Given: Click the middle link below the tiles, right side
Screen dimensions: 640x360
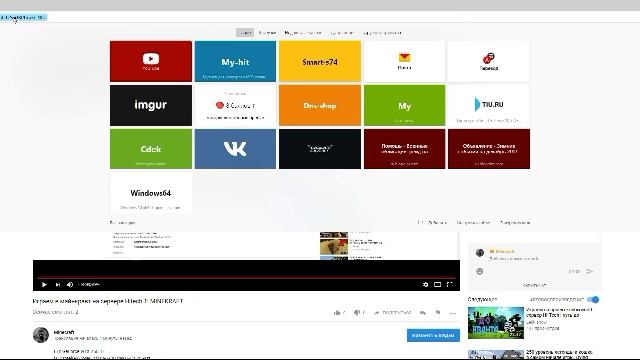Looking at the screenshot, I should [473, 222].
